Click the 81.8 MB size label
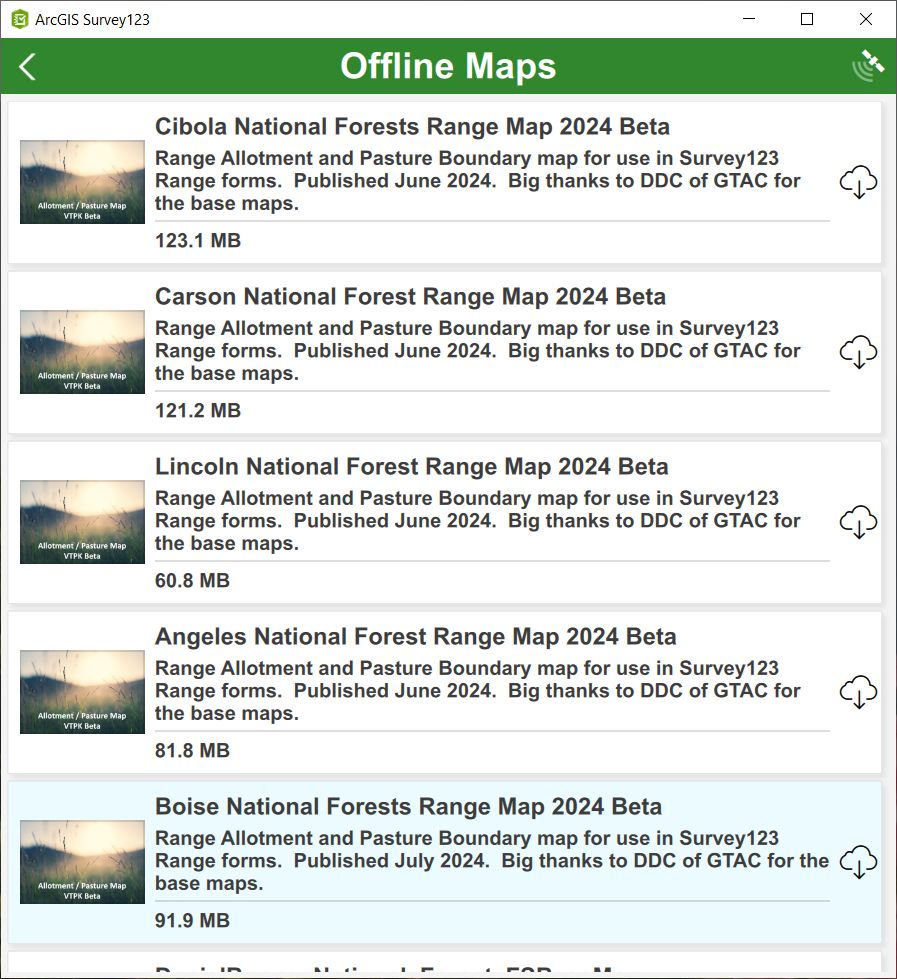897x979 pixels. pos(192,750)
